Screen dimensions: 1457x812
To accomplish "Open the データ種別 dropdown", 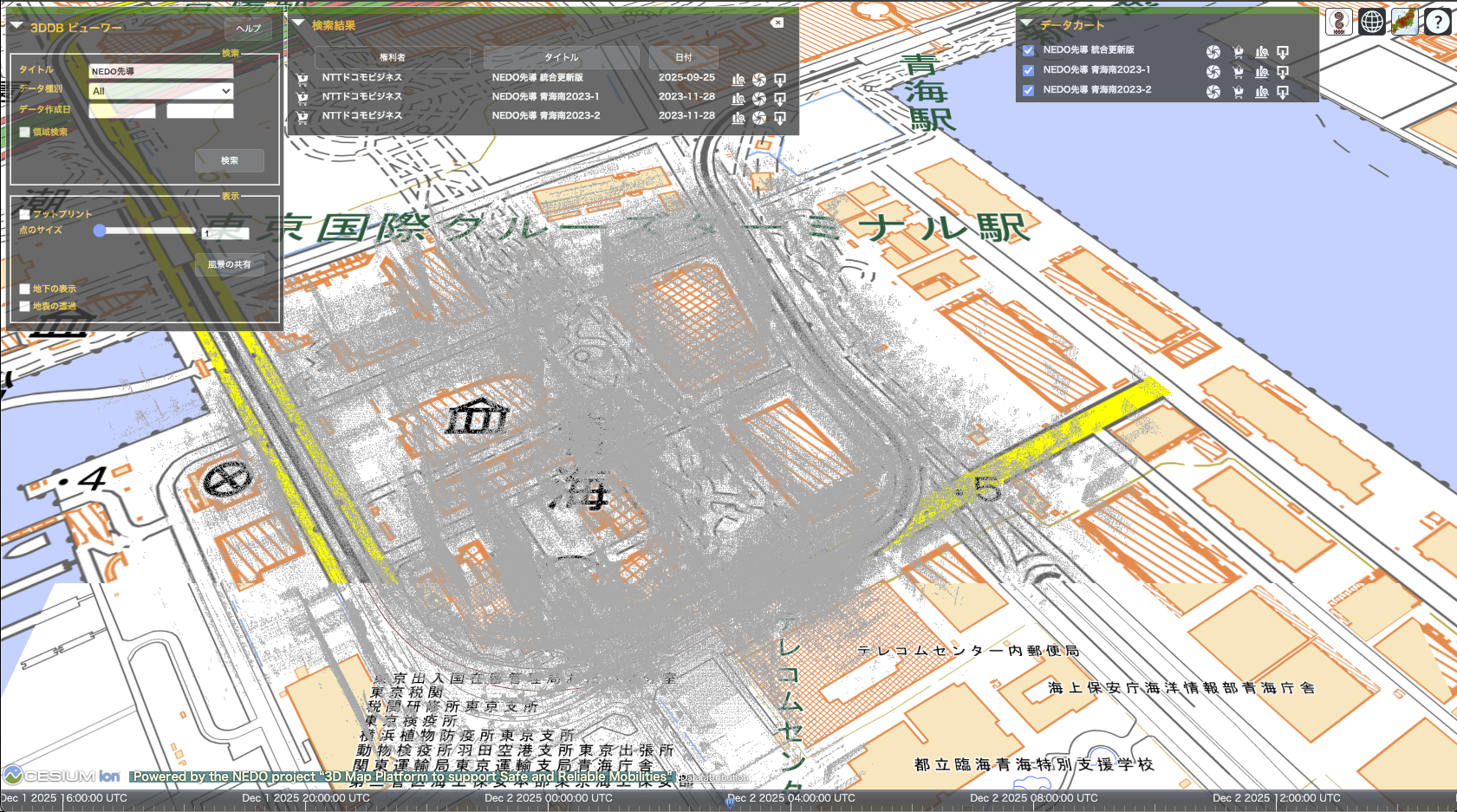I will (161, 91).
